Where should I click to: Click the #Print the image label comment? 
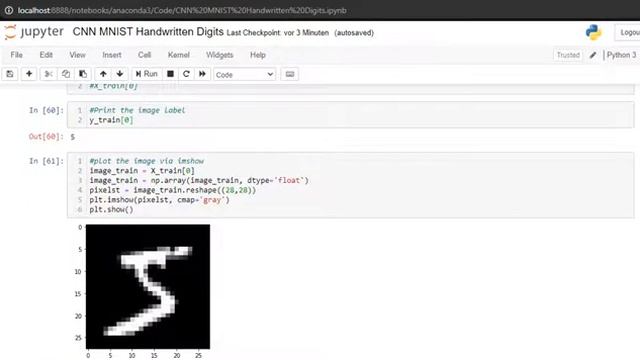(x=138, y=110)
